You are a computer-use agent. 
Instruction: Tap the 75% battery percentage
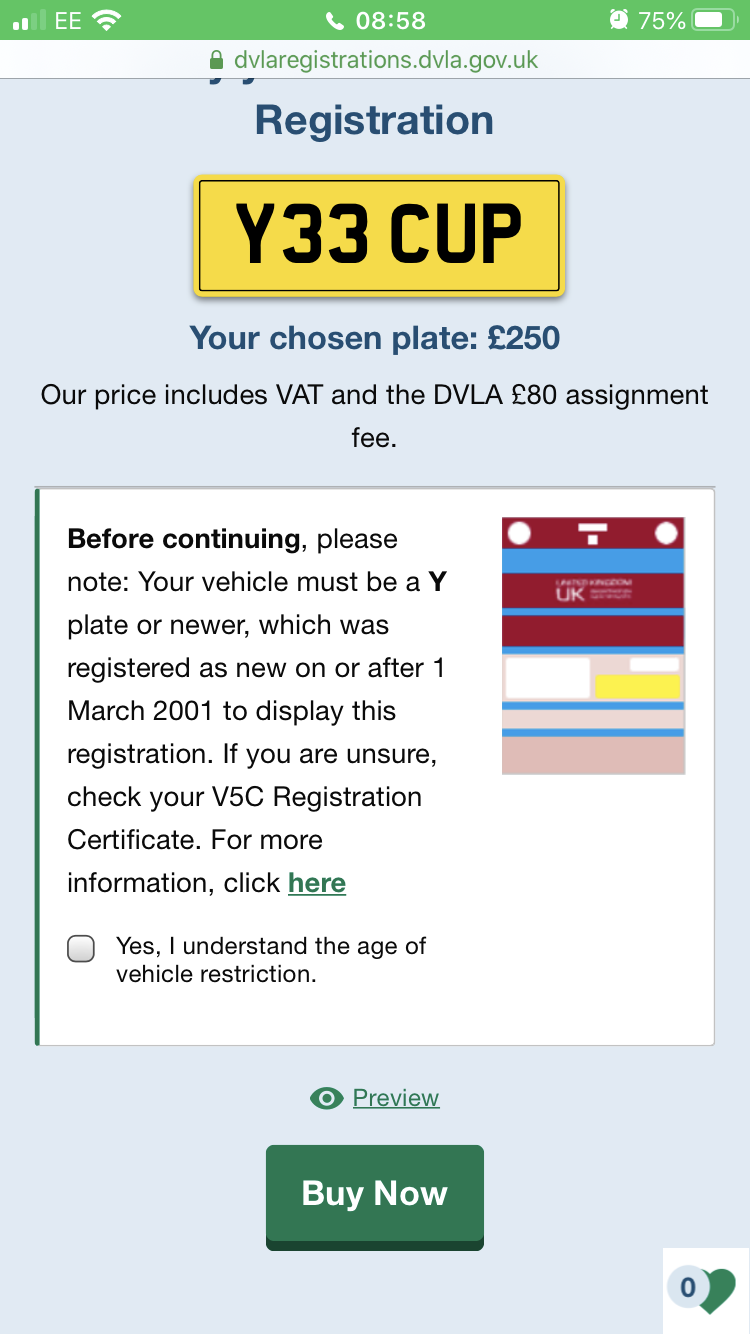click(x=661, y=20)
